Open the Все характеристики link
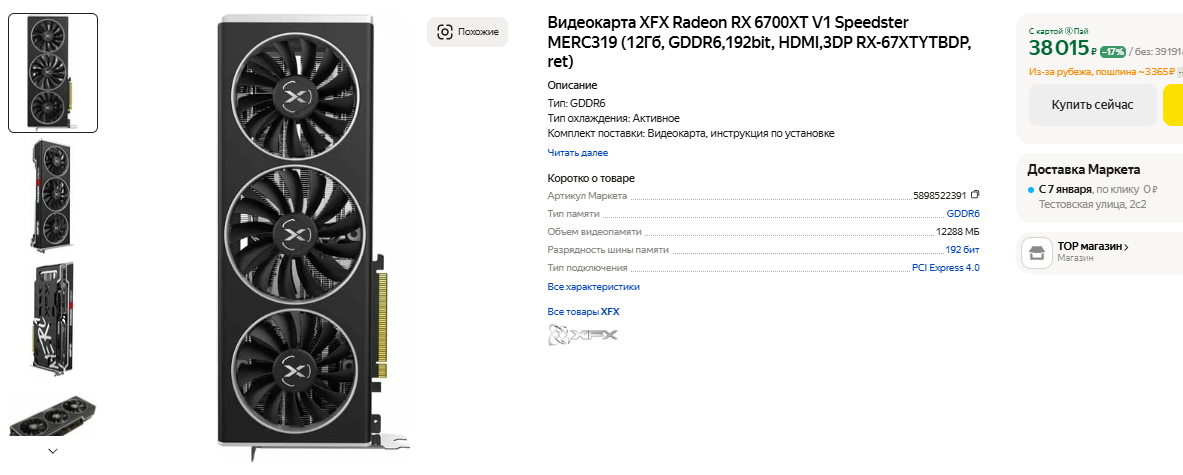 point(593,287)
